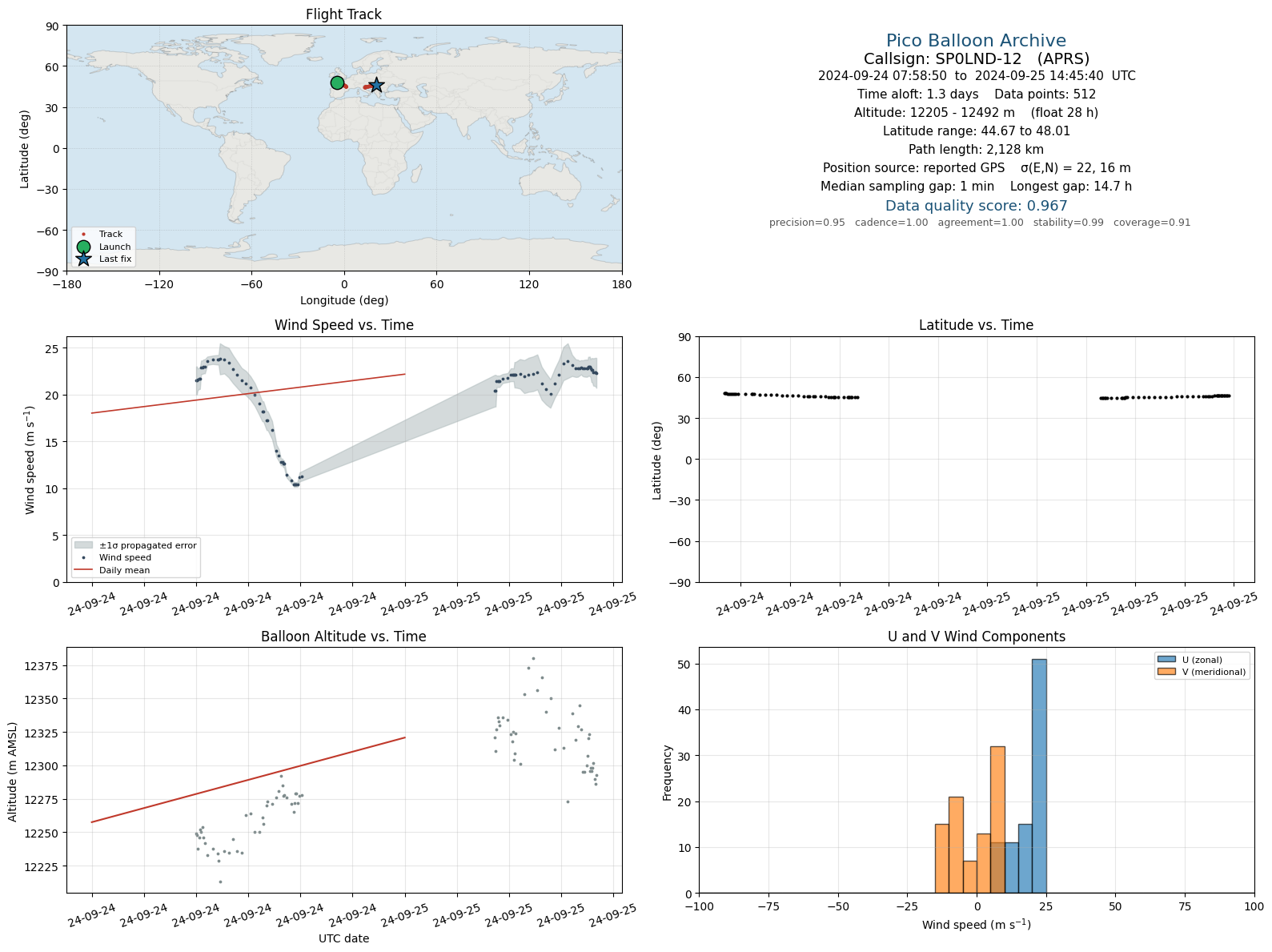This screenshot has width=1272, height=952.
Task: Click the 'Path length: 2,128 km' text
Action: pos(976,150)
